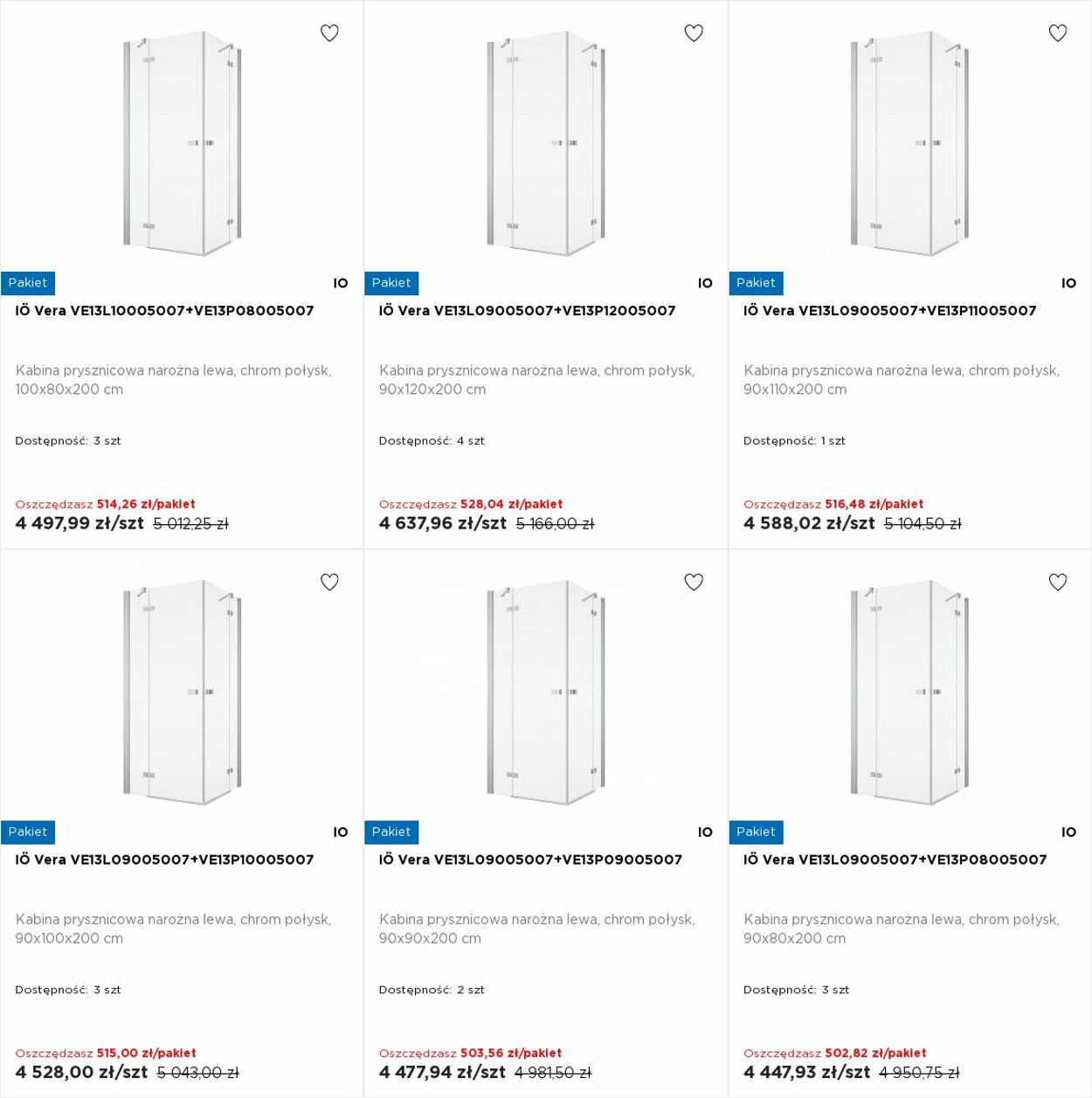Viewport: 1092px width, 1098px height.
Task: Click the Pakiet badge on the 90x110x200 cabin
Action: pyautogui.click(x=756, y=283)
